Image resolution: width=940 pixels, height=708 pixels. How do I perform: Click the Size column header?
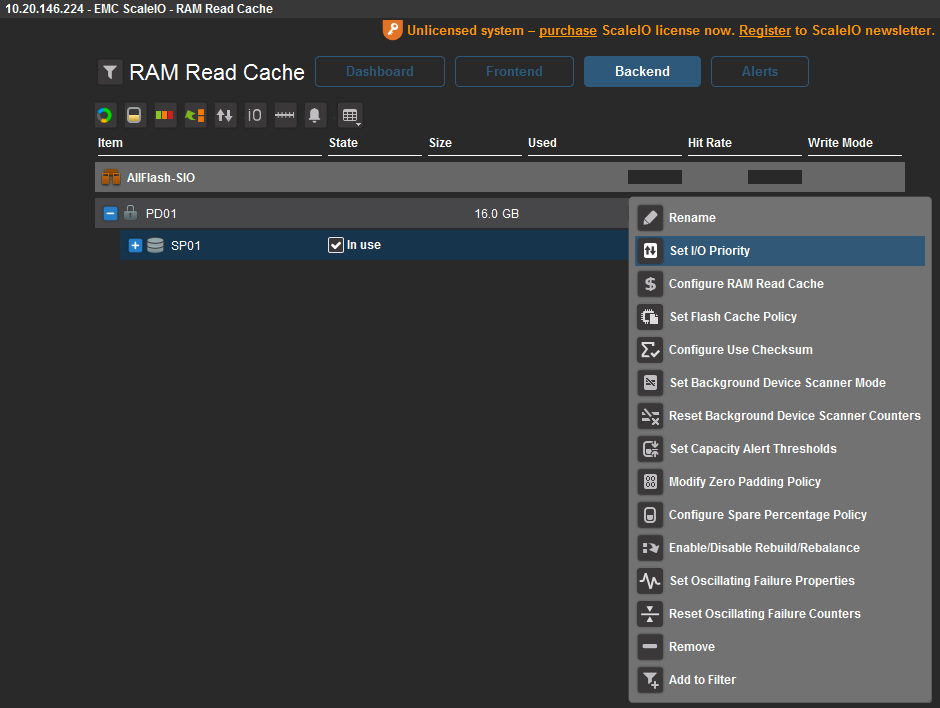click(x=440, y=143)
